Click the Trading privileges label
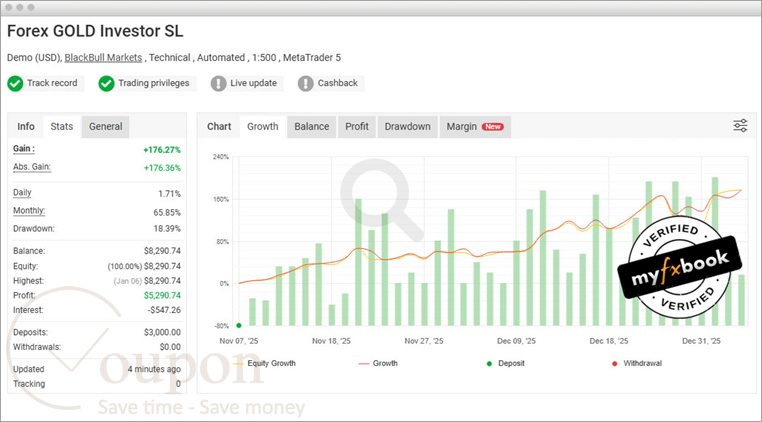This screenshot has width=762, height=422. [x=154, y=83]
